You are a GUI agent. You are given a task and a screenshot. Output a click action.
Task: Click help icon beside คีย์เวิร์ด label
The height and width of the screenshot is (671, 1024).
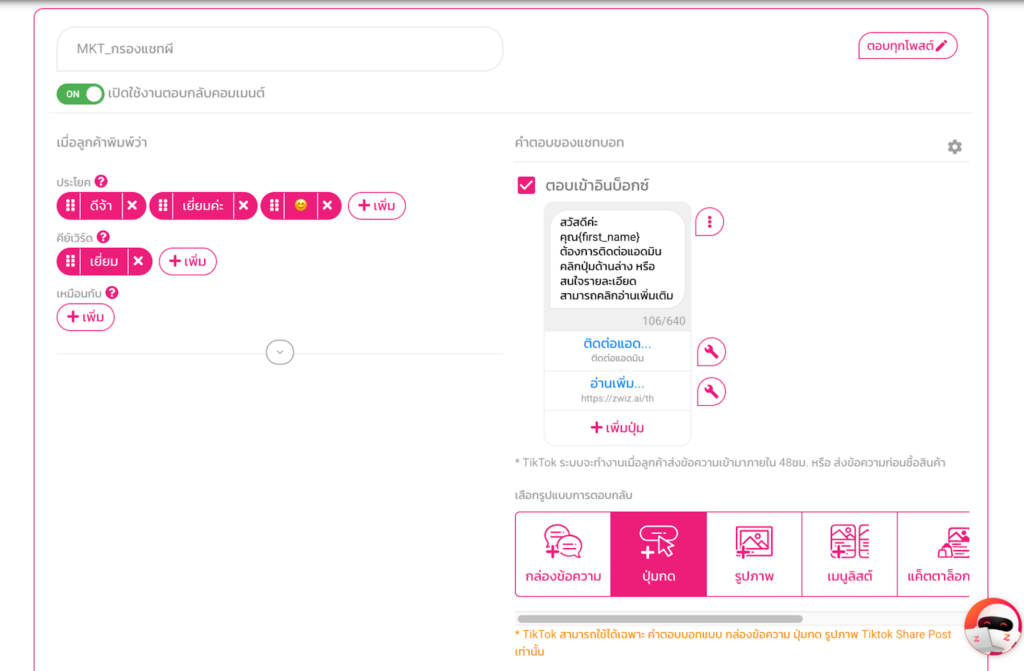click(103, 237)
